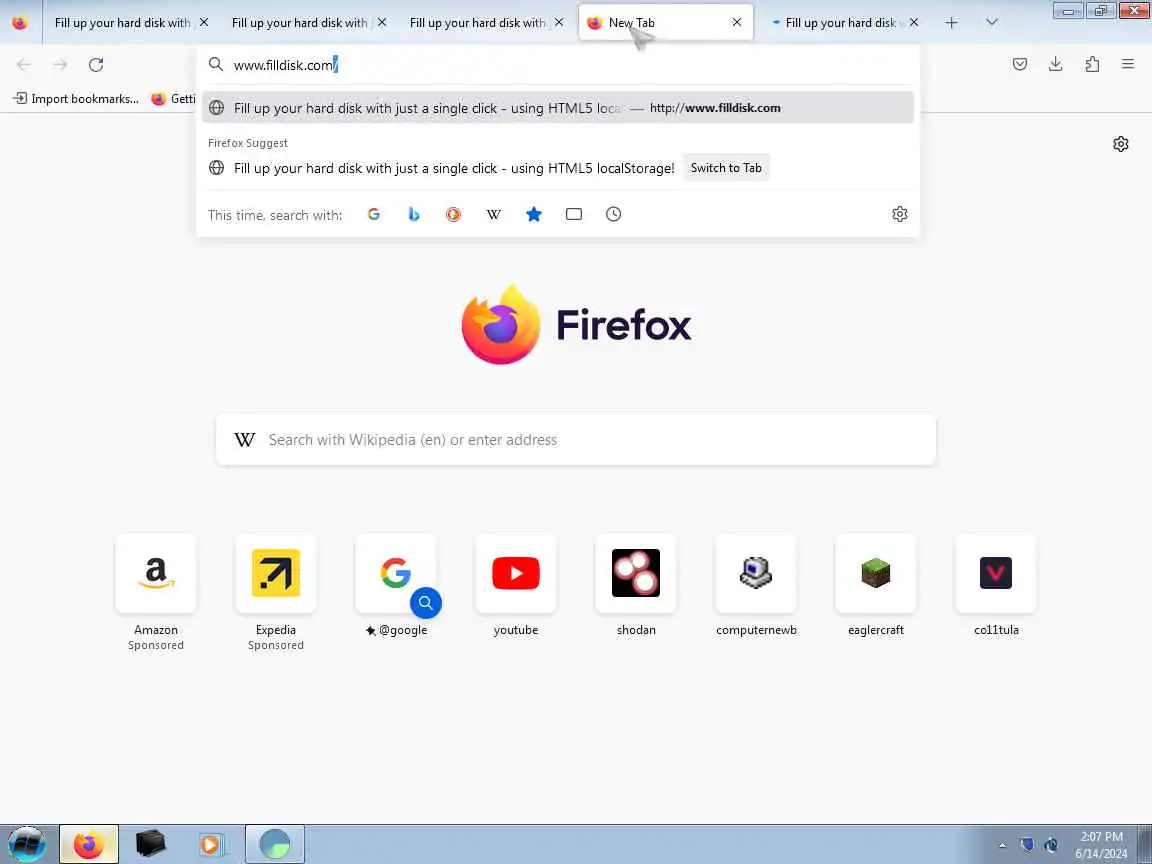Go forward using the forward arrow
Viewport: 1152px width, 864px height.
click(60, 65)
